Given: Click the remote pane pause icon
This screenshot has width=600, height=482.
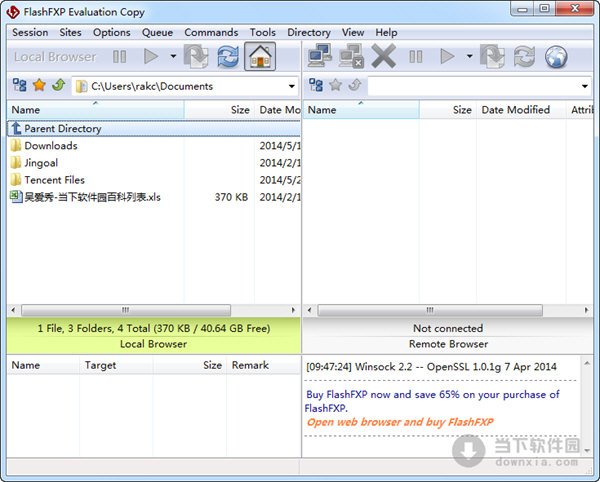Looking at the screenshot, I should pyautogui.click(x=416, y=57).
